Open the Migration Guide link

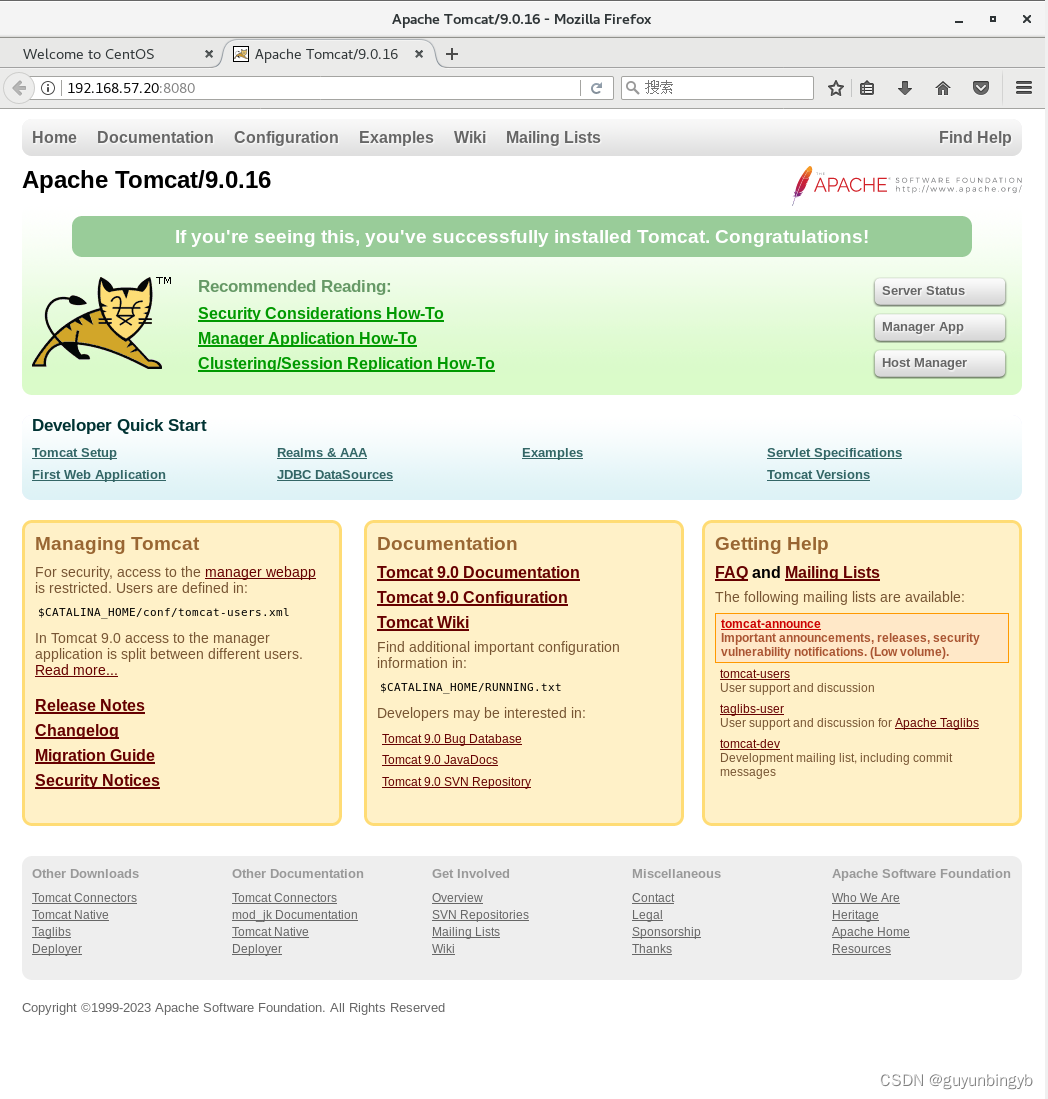coord(95,756)
